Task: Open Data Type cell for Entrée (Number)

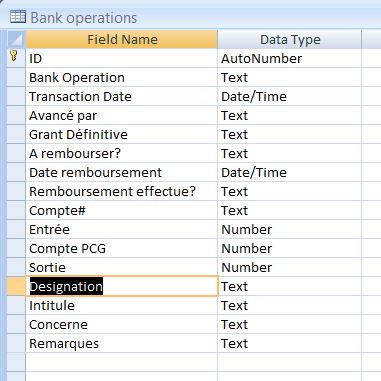Action: (290, 229)
